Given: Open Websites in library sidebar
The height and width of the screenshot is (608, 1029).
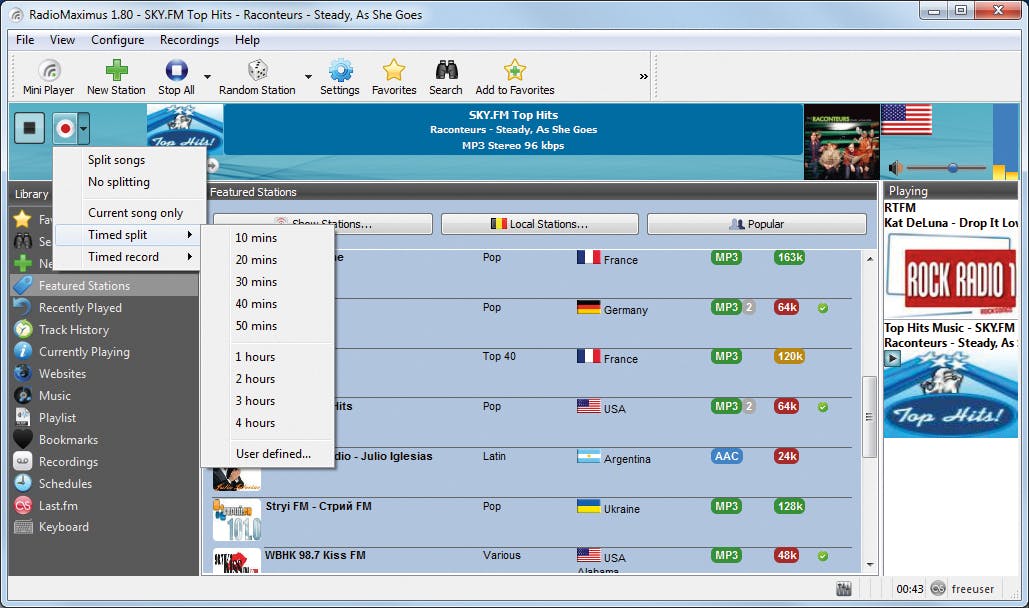Looking at the screenshot, I should pyautogui.click(x=104, y=374).
